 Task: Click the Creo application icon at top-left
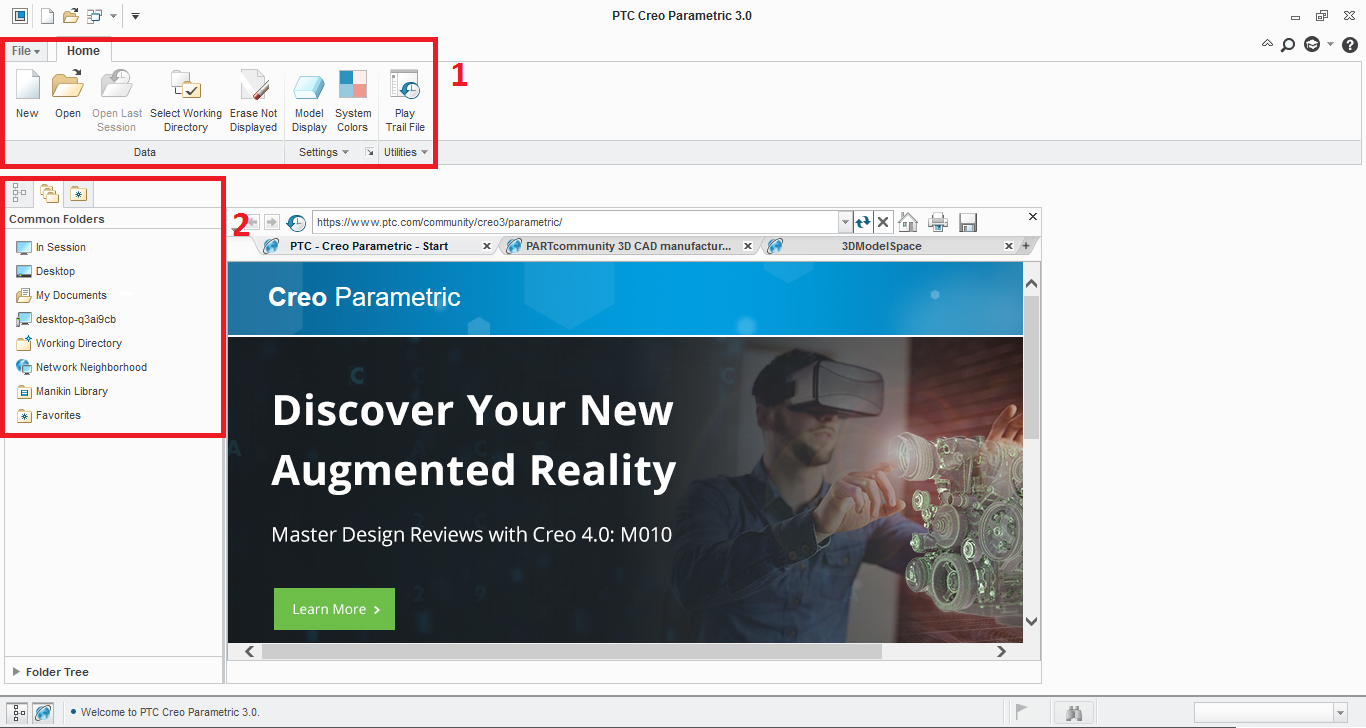point(19,16)
